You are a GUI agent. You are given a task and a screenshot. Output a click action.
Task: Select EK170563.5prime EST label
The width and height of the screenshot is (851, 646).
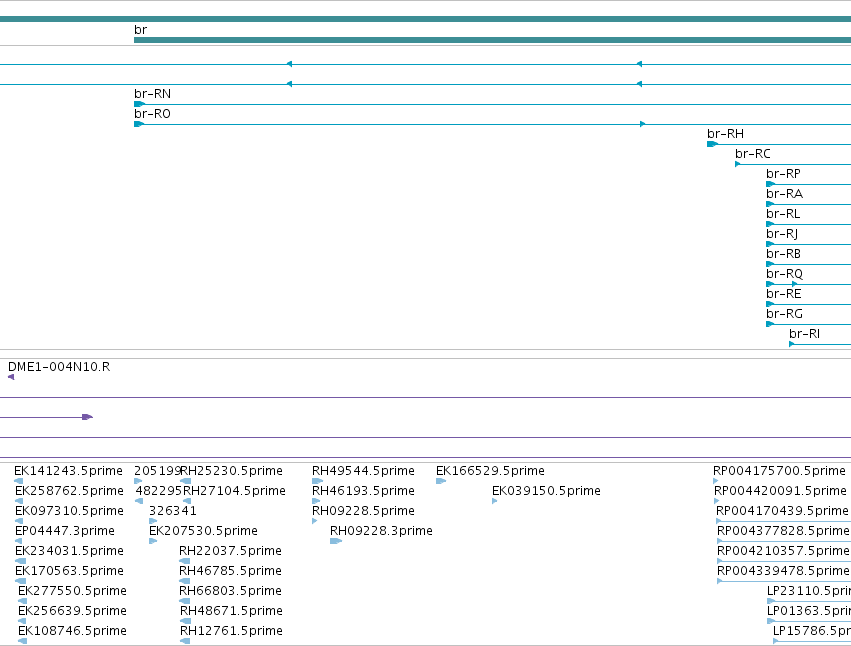(x=69, y=571)
